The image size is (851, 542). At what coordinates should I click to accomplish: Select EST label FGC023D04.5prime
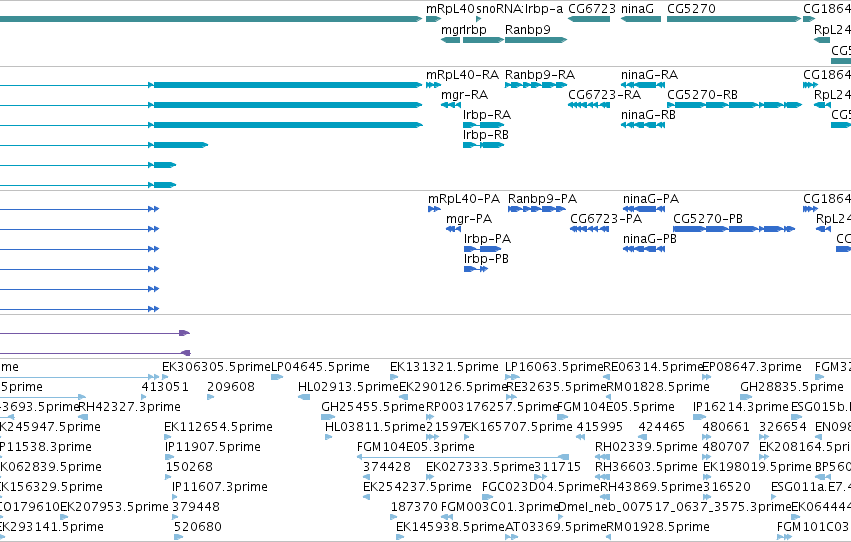pos(541,487)
